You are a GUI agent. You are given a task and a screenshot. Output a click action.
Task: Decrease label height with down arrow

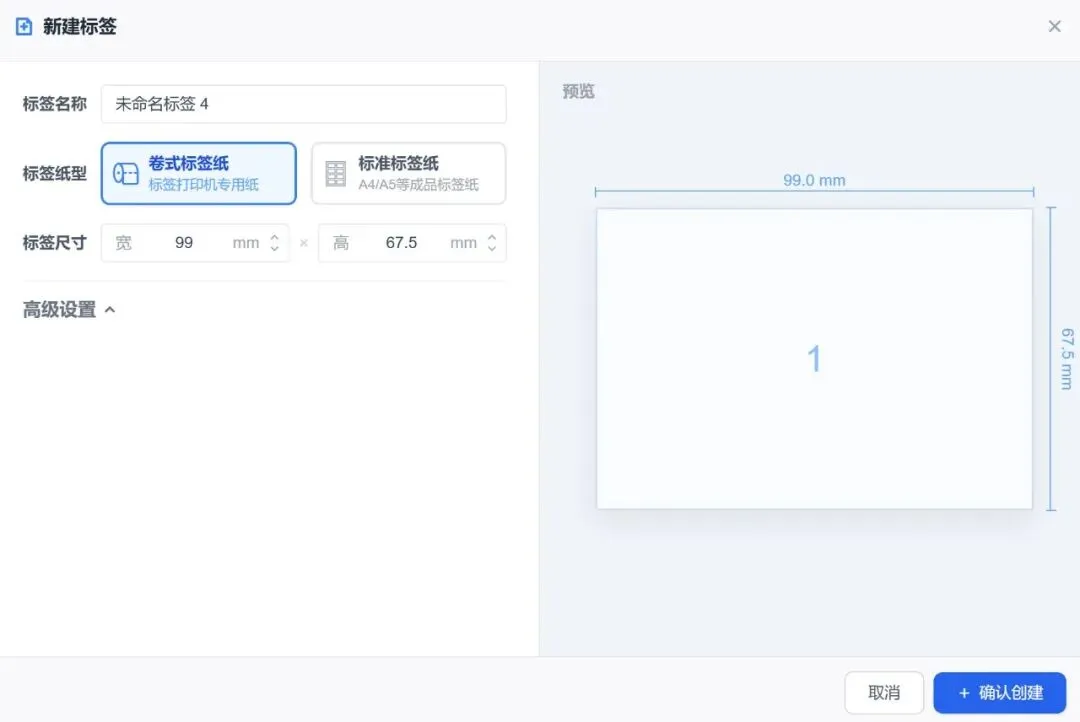coord(492,249)
